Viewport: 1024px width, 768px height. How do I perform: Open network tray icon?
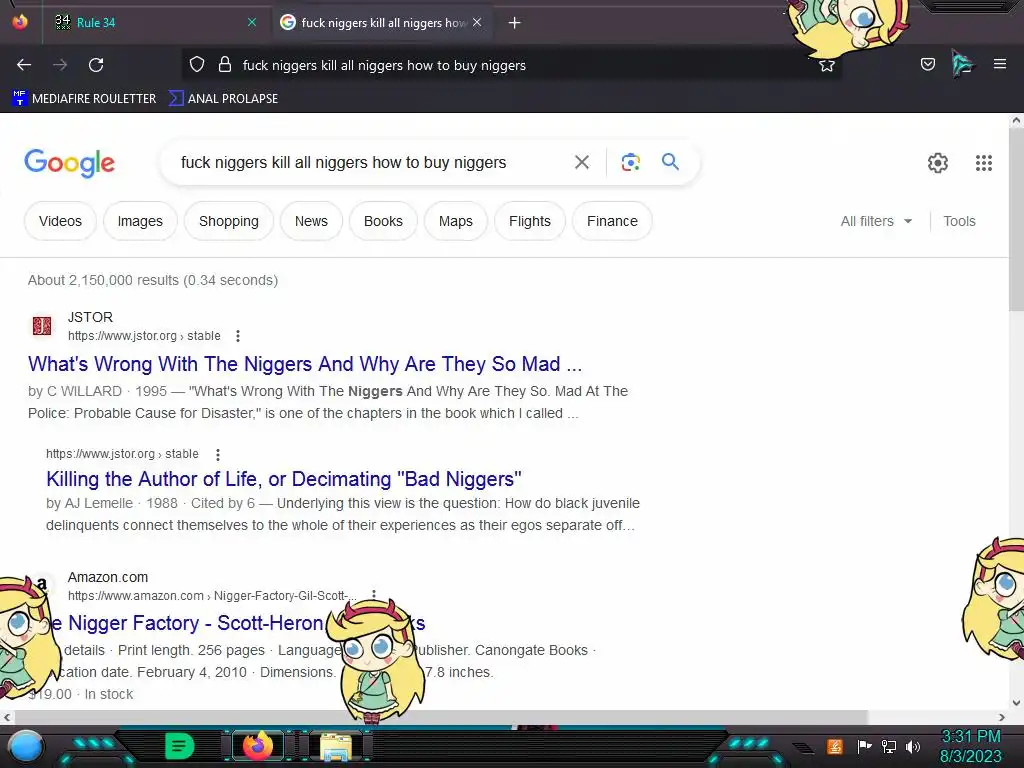(889, 746)
